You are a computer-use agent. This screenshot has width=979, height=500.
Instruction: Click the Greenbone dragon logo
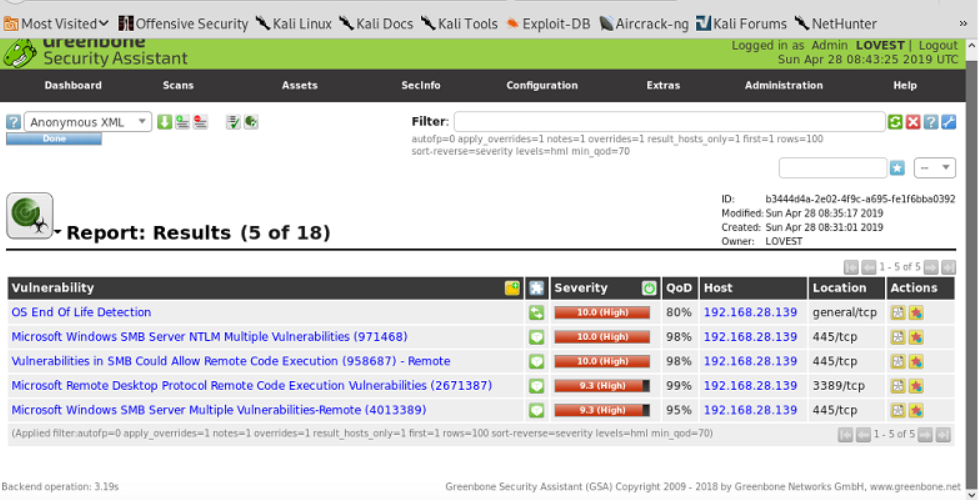pyautogui.click(x=20, y=54)
